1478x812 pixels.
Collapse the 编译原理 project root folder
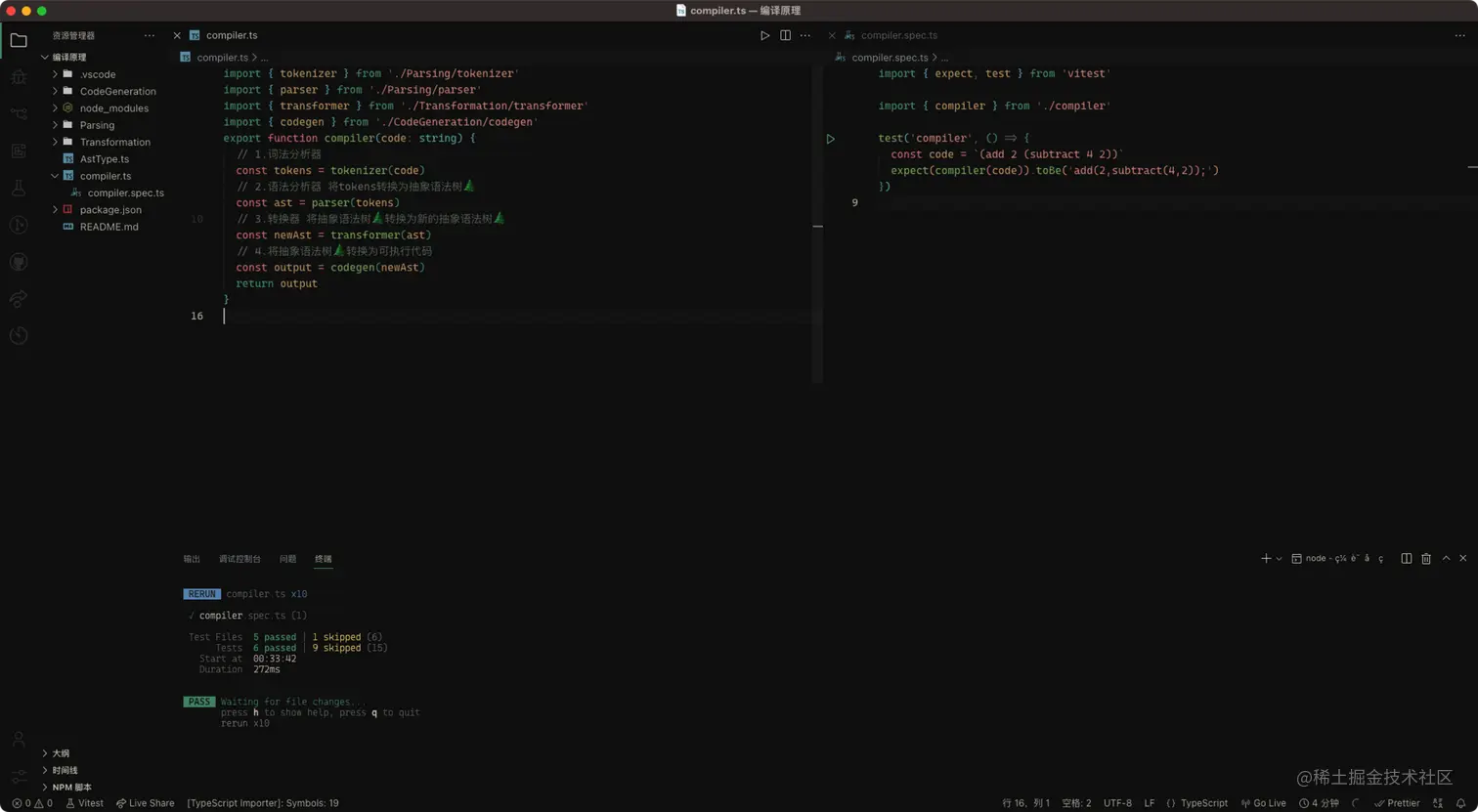(x=45, y=58)
